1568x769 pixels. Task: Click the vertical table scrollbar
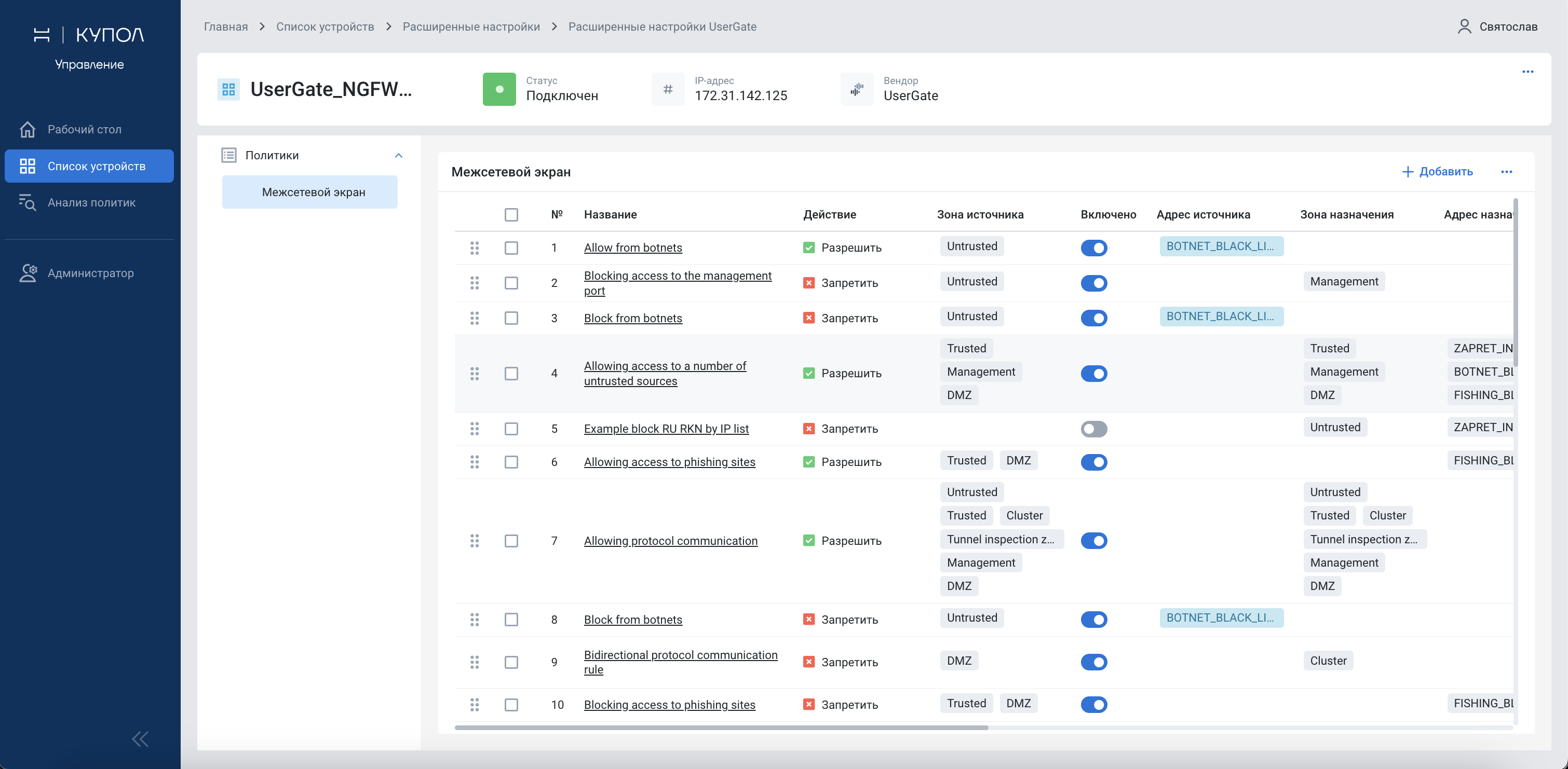click(1515, 282)
